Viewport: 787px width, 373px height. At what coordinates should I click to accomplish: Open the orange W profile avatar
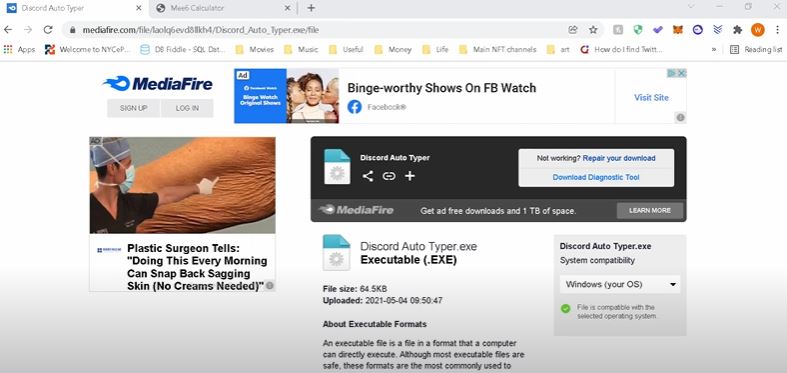point(757,30)
